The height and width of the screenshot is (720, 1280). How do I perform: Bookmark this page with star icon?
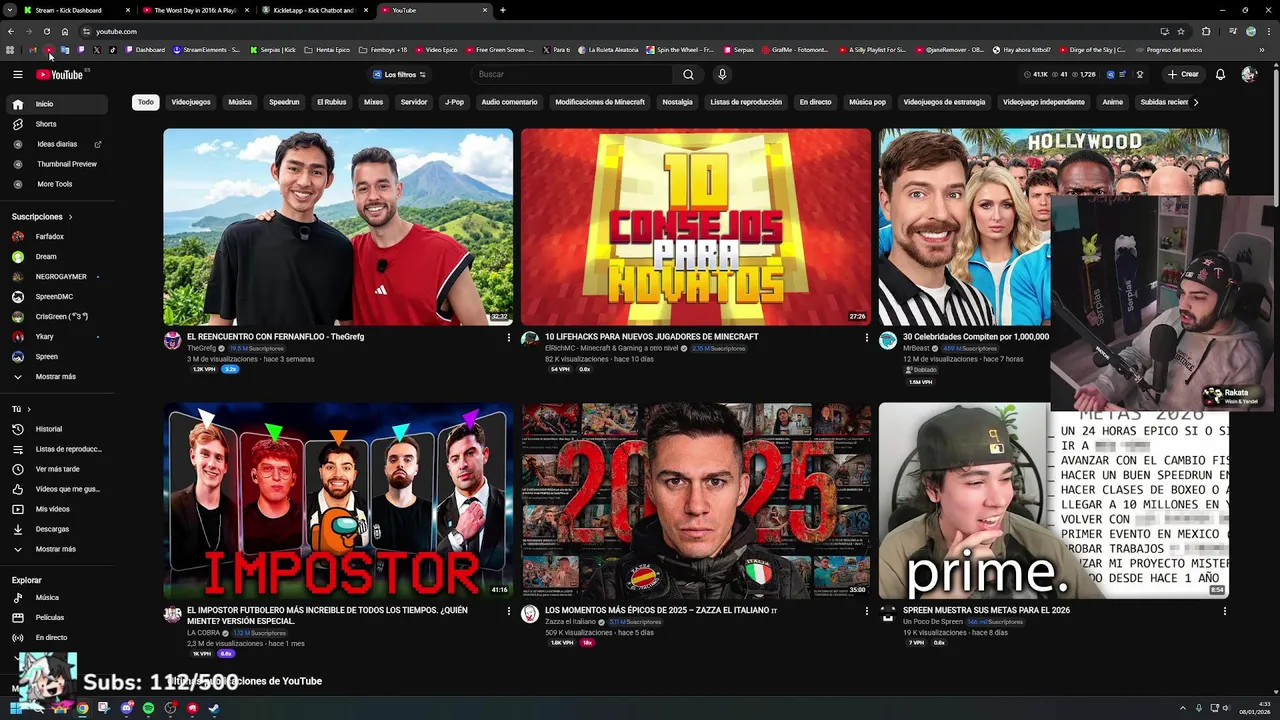1180,31
